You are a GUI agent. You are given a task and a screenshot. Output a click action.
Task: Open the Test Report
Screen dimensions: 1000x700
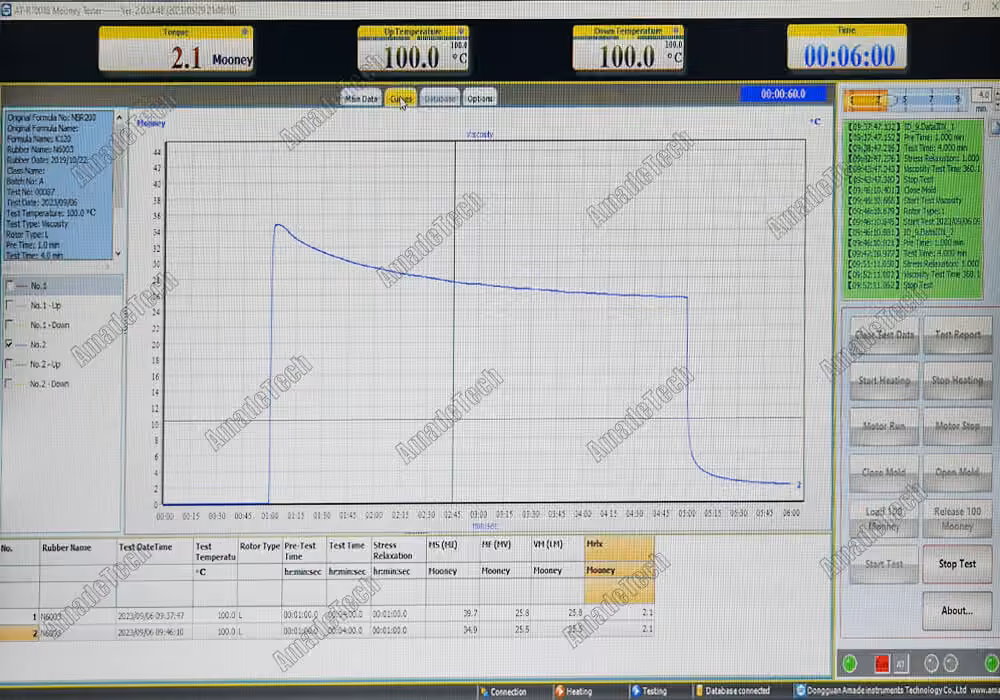[x=957, y=334]
